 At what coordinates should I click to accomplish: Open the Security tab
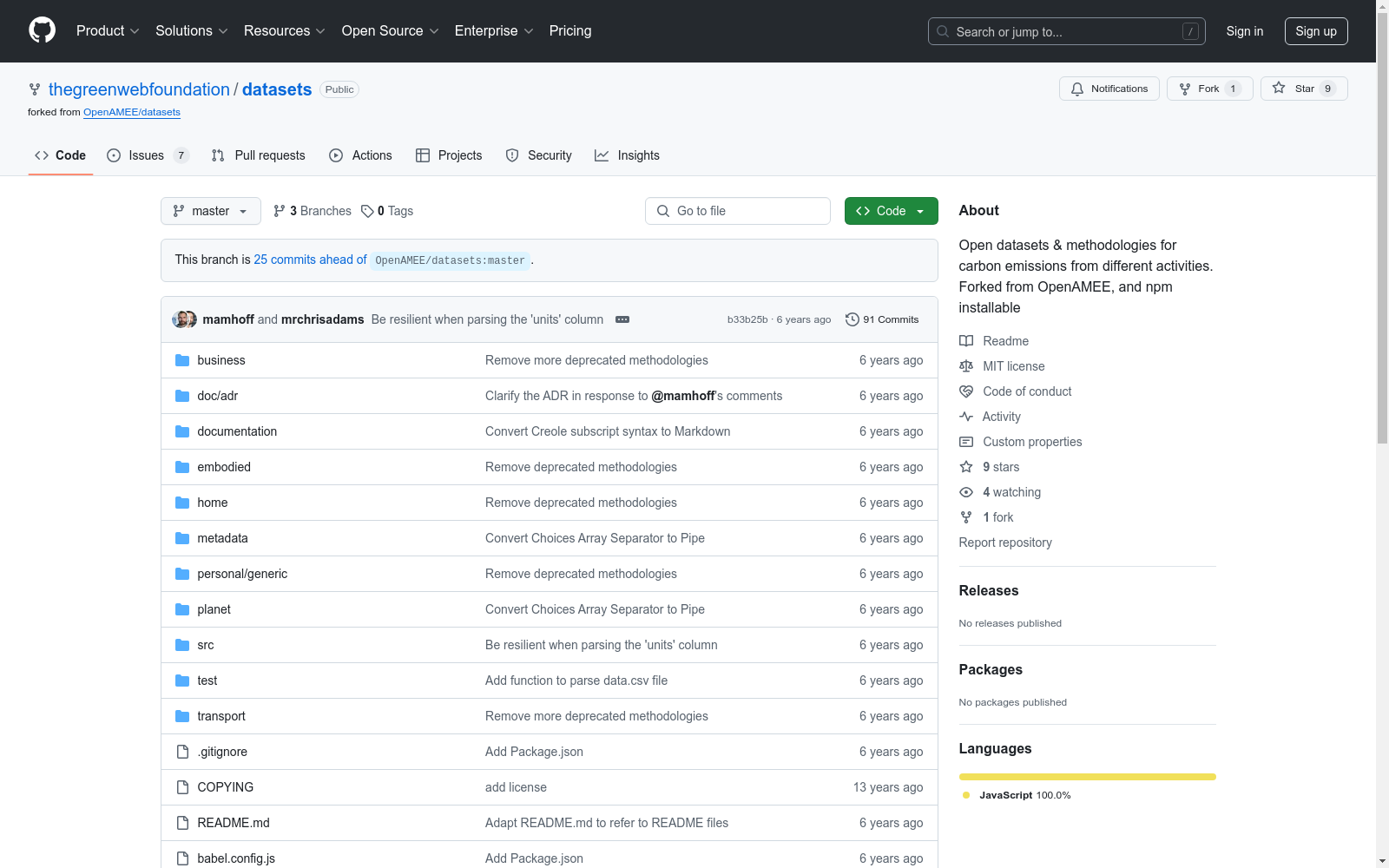click(538, 155)
